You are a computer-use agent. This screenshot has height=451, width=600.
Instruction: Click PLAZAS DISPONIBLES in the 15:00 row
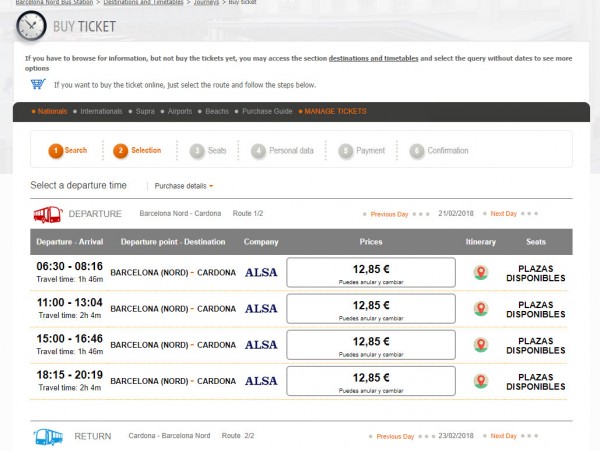536,345
